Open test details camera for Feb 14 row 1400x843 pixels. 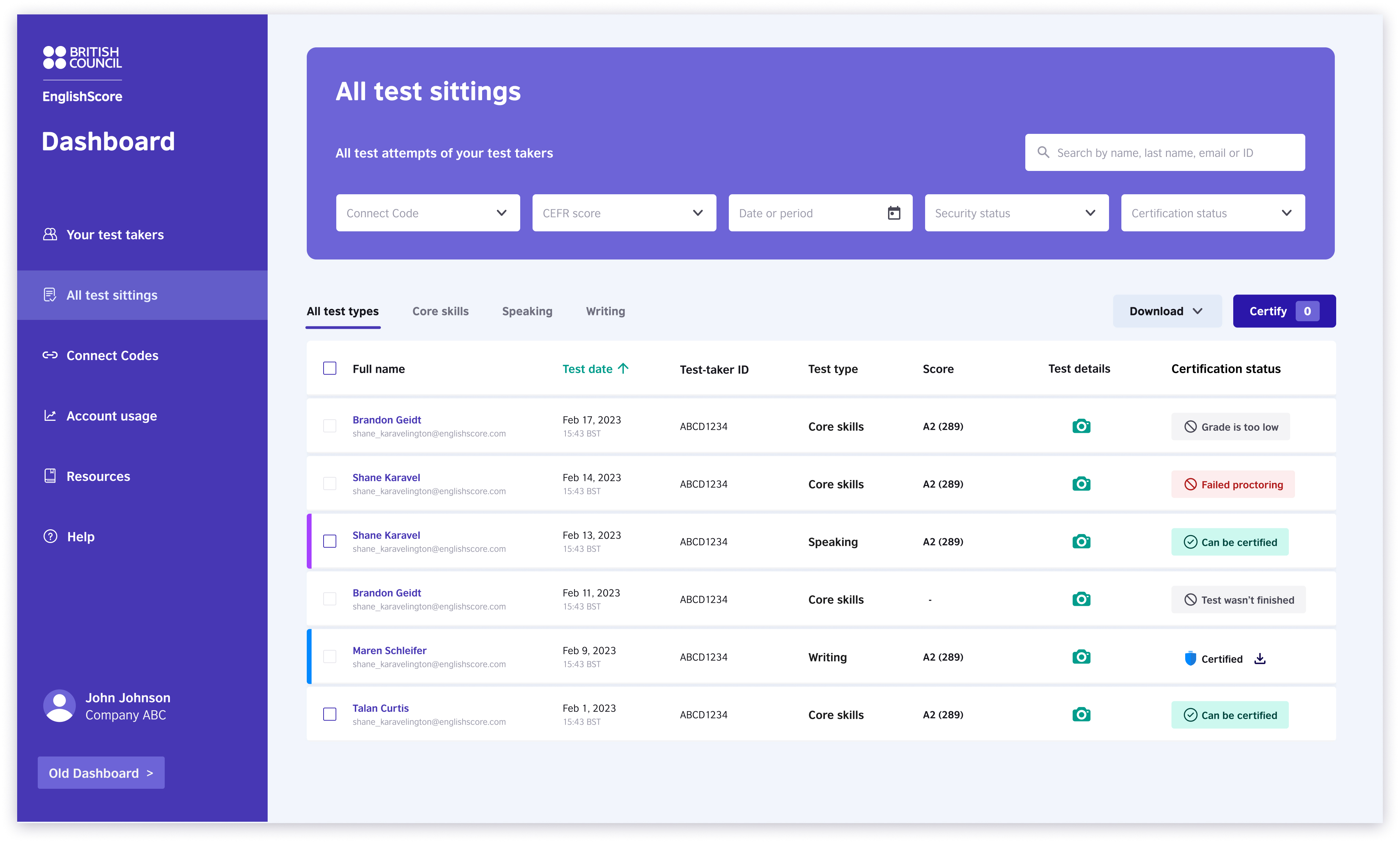coord(1081,484)
